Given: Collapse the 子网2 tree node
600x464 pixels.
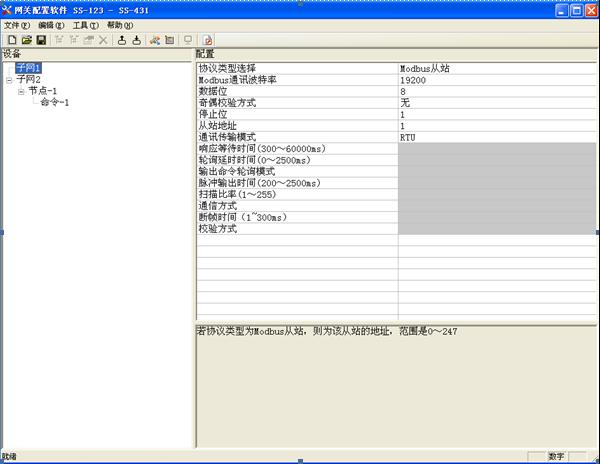Looking at the screenshot, I should [x=9, y=79].
